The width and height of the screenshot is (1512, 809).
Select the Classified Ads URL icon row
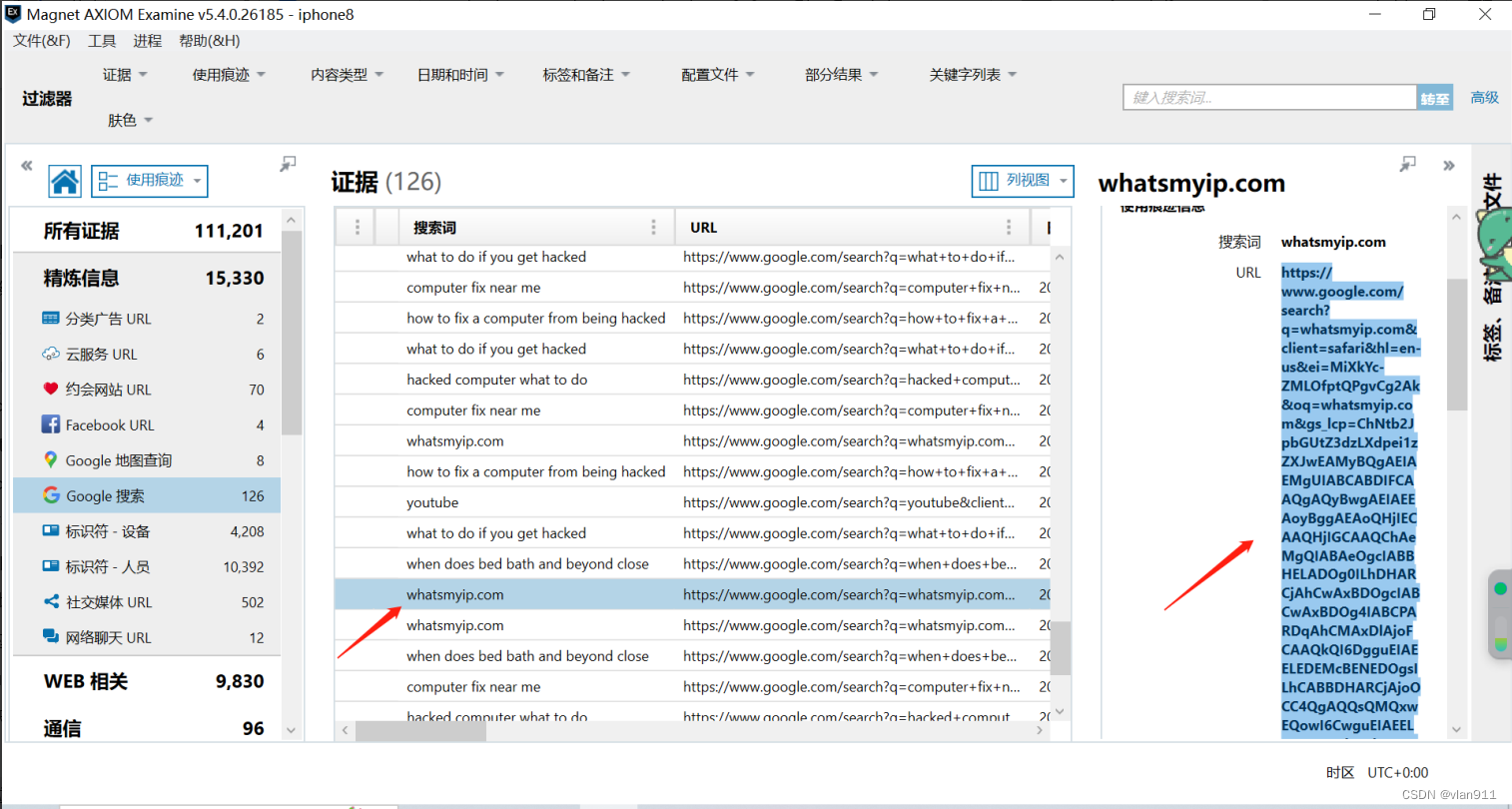(147, 319)
